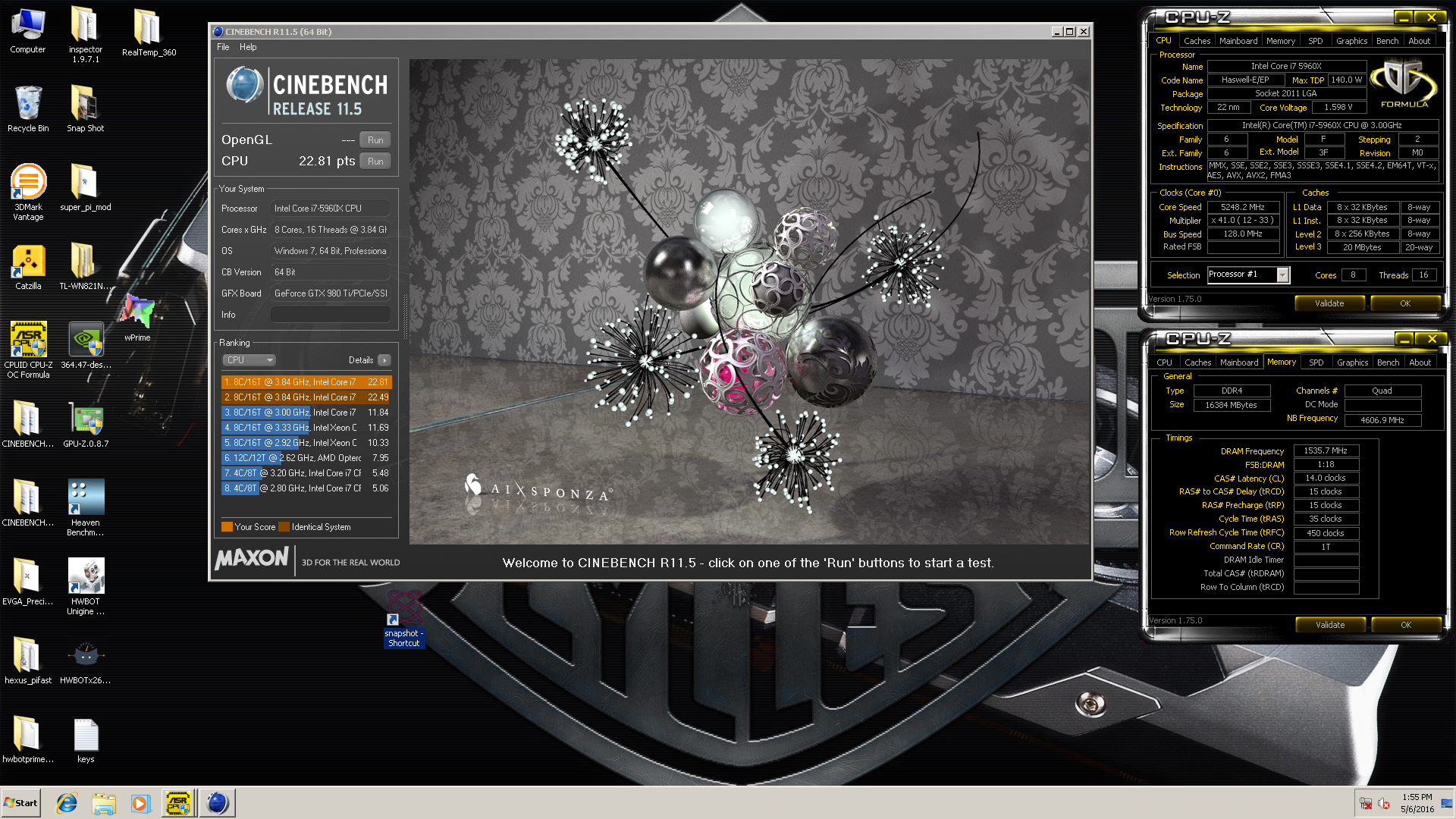1456x819 pixels.
Task: Click the Info input field
Action: pyautogui.click(x=331, y=315)
